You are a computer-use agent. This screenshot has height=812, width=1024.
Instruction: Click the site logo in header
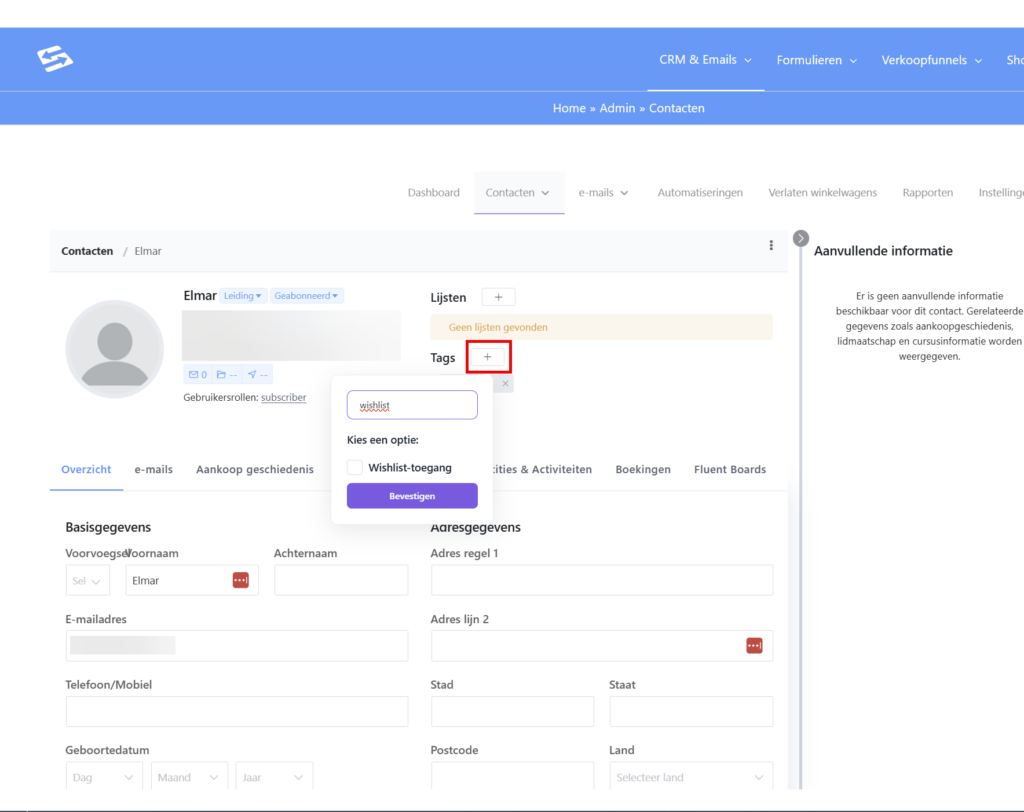tap(55, 60)
